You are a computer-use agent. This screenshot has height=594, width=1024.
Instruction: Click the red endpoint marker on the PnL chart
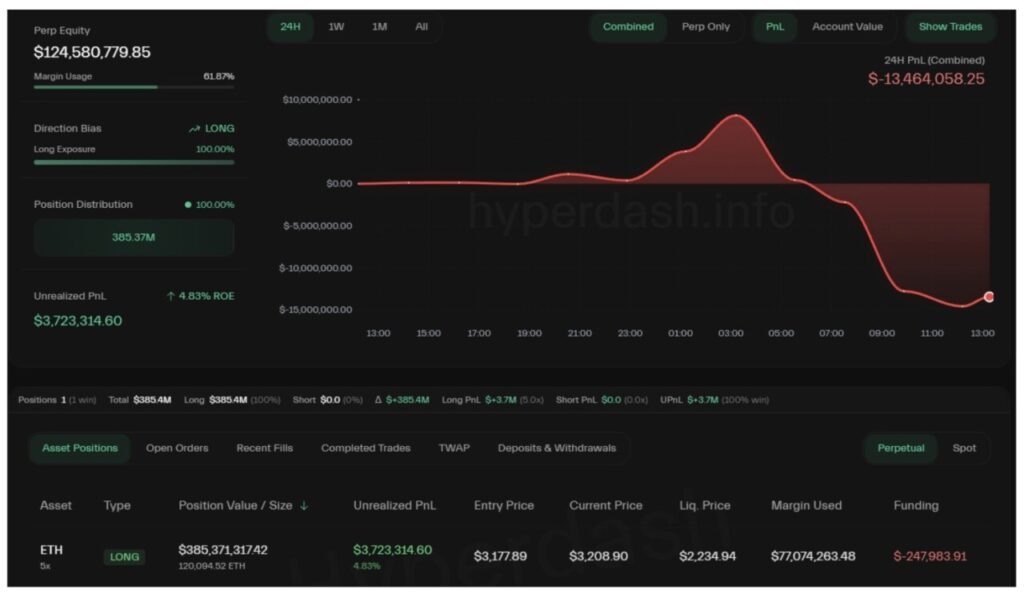pyautogui.click(x=989, y=297)
